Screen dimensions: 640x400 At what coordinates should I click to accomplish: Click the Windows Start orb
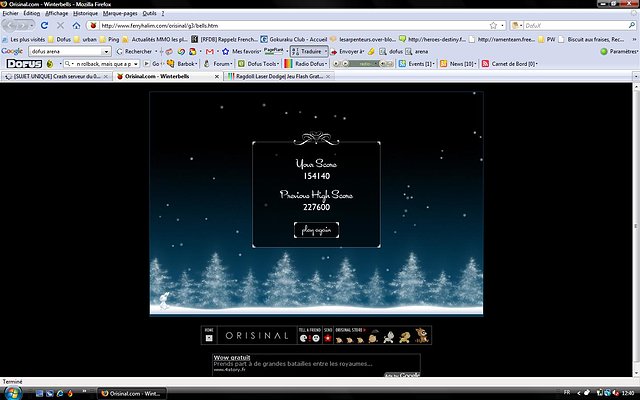(10, 393)
